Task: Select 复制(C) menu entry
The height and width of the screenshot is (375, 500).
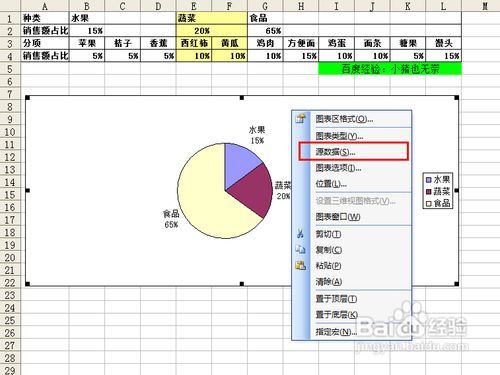Action: click(x=329, y=250)
